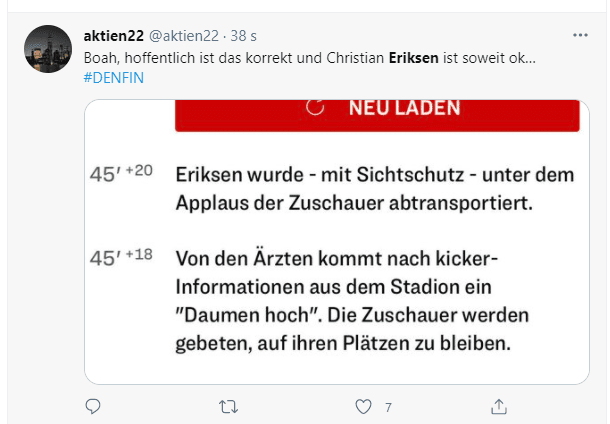Click the share icon below the tweet
The height and width of the screenshot is (424, 610).
point(498,406)
